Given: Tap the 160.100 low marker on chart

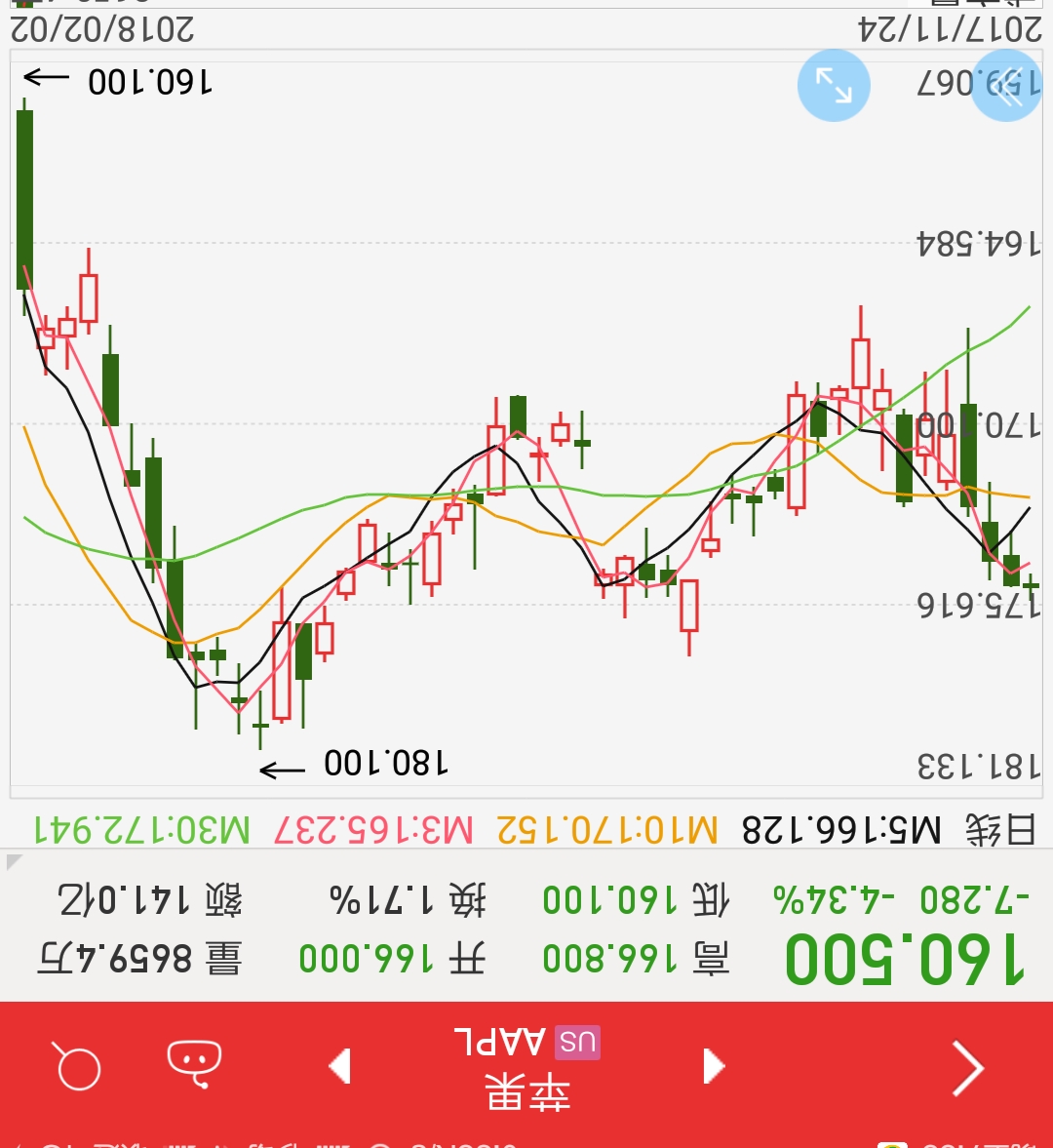Looking at the screenshot, I should click(149, 82).
